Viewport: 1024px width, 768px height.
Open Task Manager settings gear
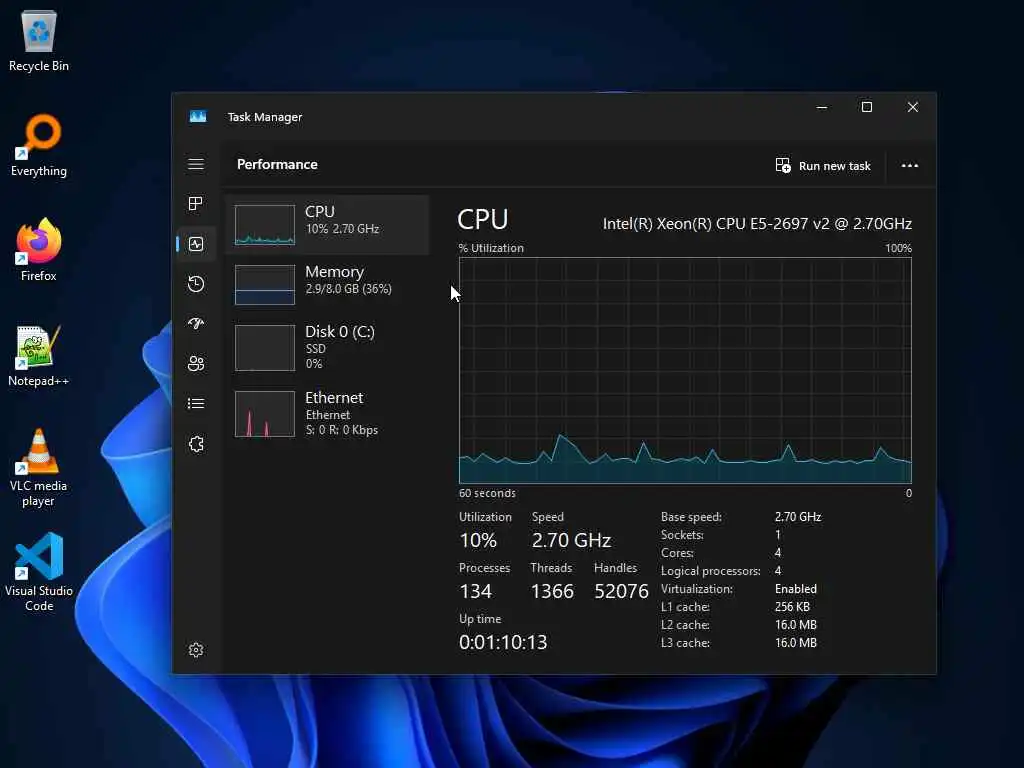pyautogui.click(x=196, y=650)
